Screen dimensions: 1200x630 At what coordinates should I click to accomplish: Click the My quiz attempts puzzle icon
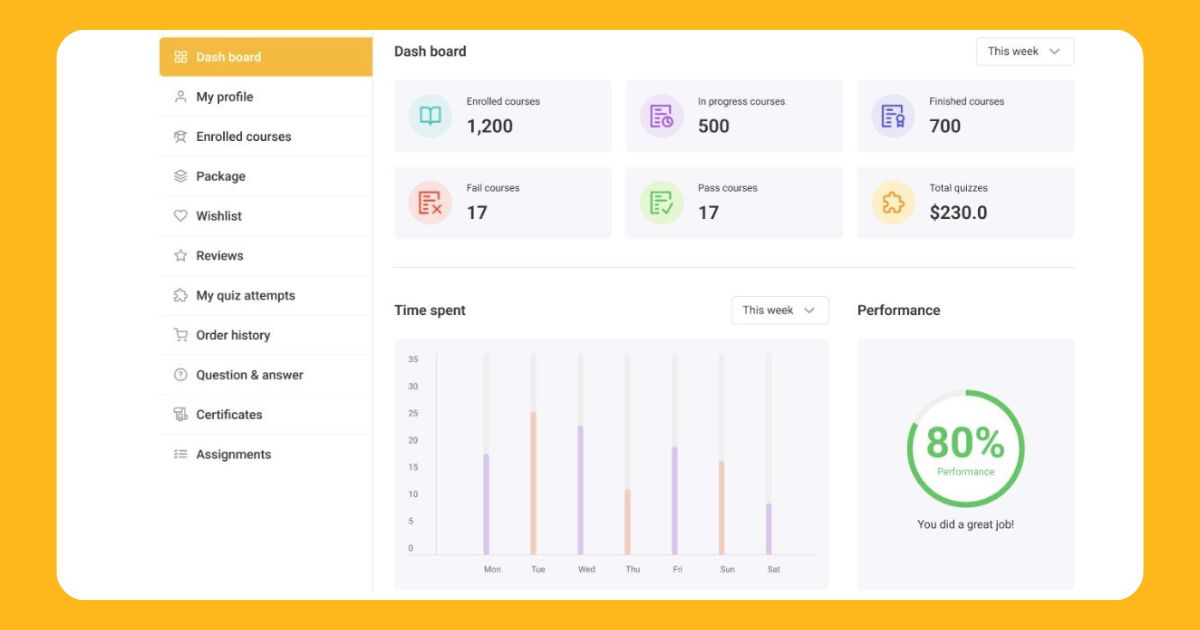[x=180, y=296]
